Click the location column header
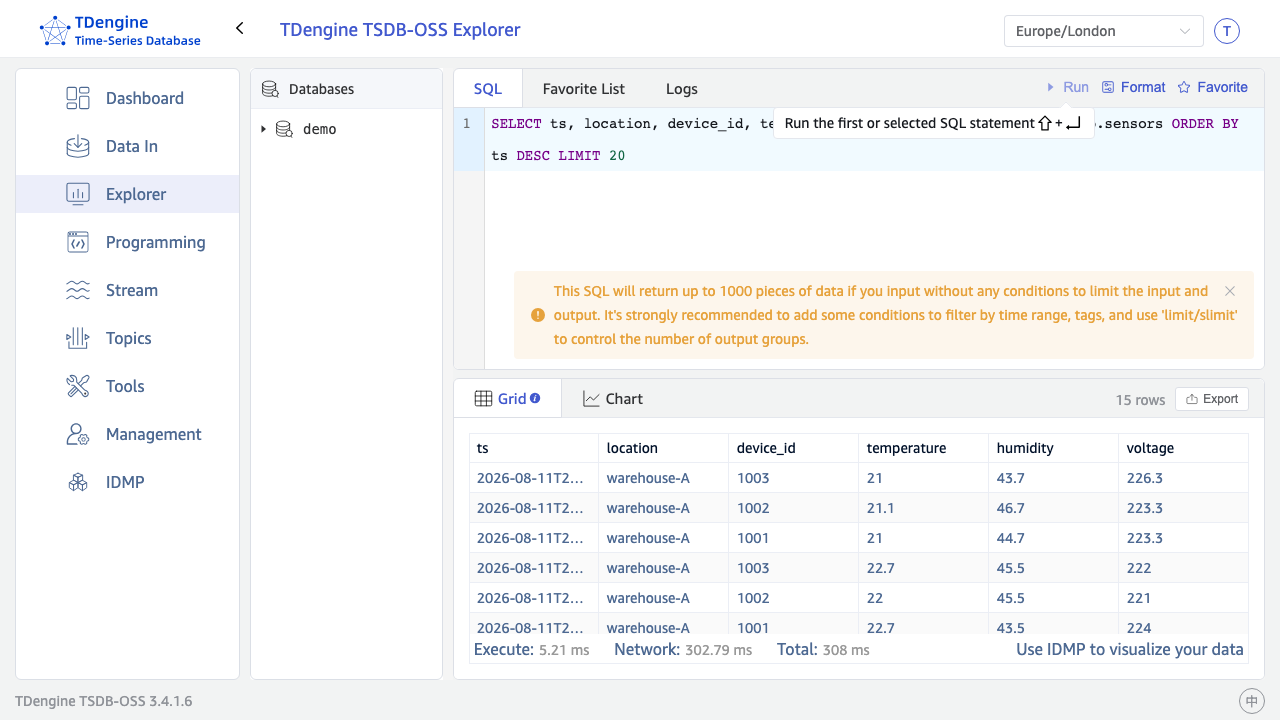This screenshot has width=1280, height=720. coord(664,448)
